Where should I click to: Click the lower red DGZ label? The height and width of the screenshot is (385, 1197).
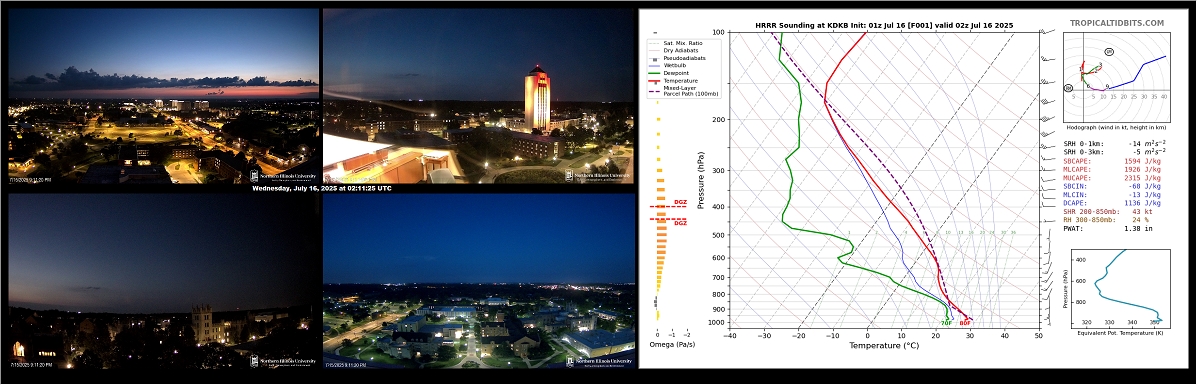pos(680,223)
